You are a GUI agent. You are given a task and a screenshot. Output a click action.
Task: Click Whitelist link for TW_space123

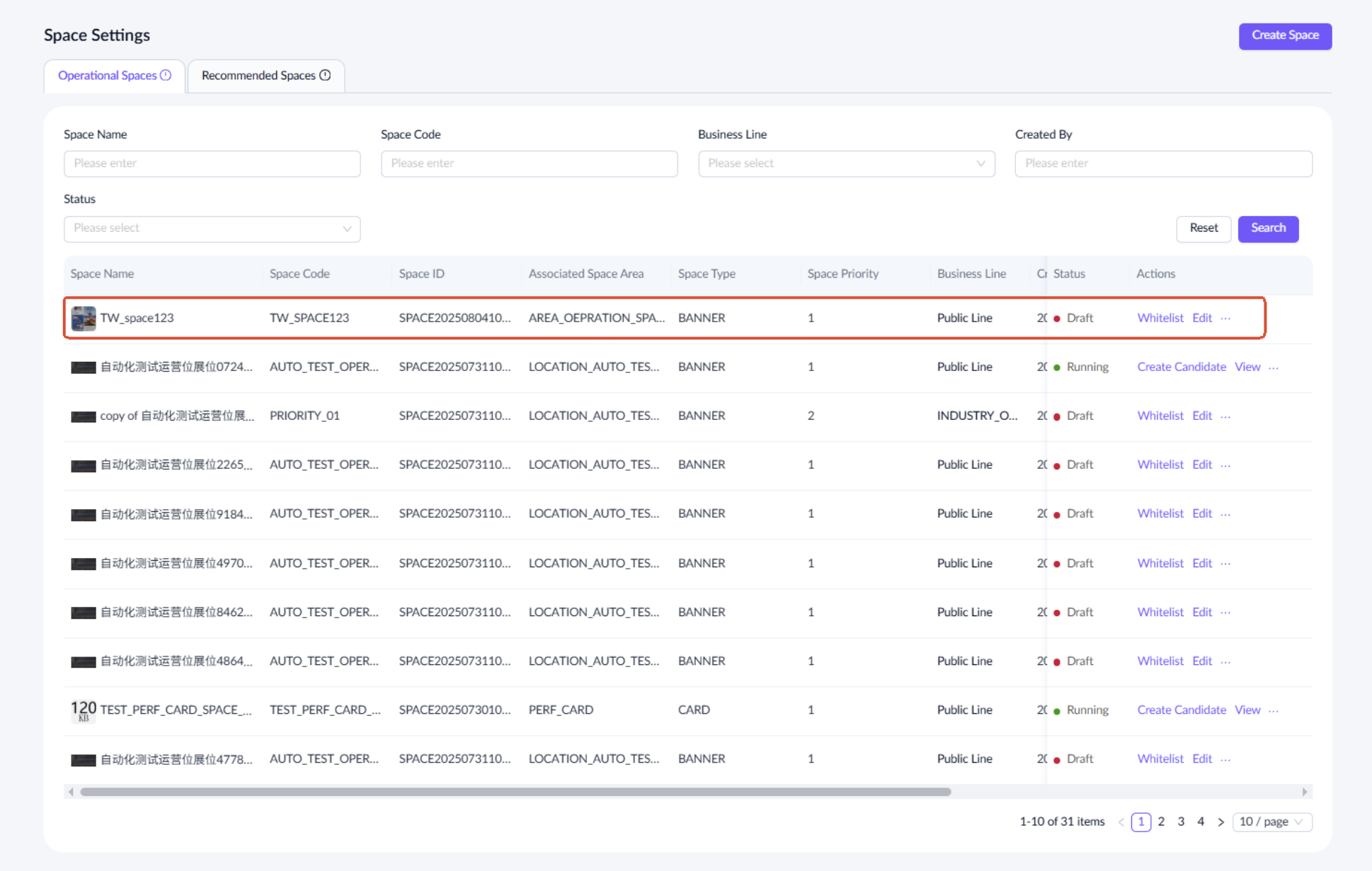(1160, 318)
